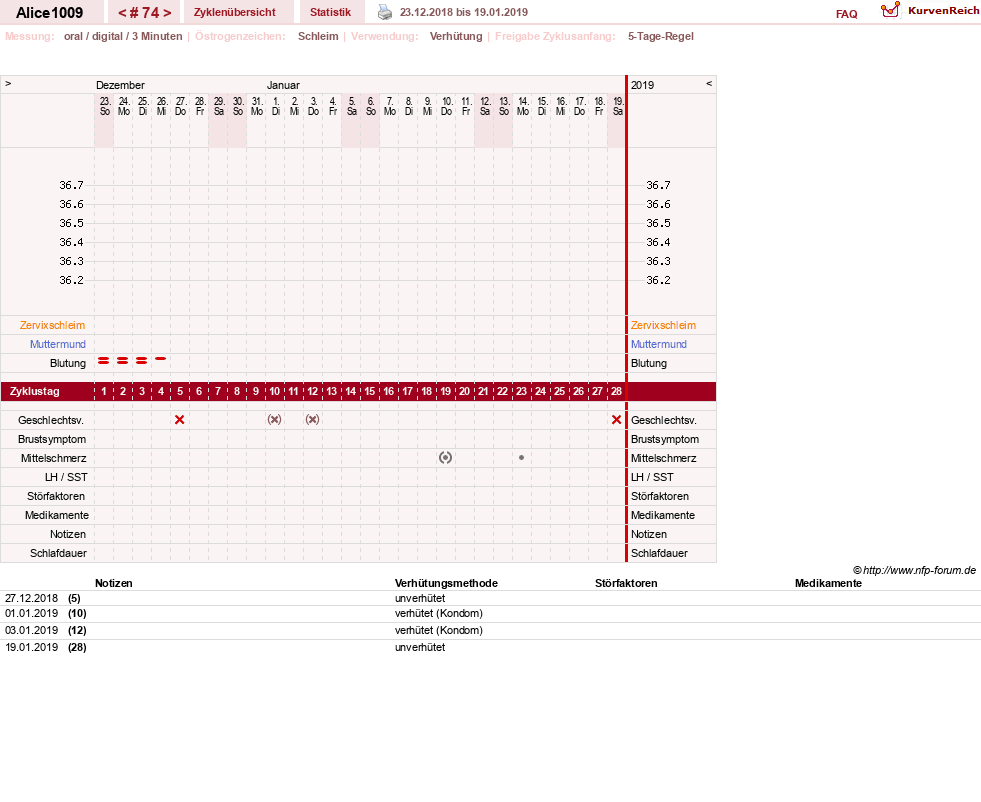This screenshot has height=802, width=981.
Task: Click the KurvenReich crown logo
Action: coord(890,10)
